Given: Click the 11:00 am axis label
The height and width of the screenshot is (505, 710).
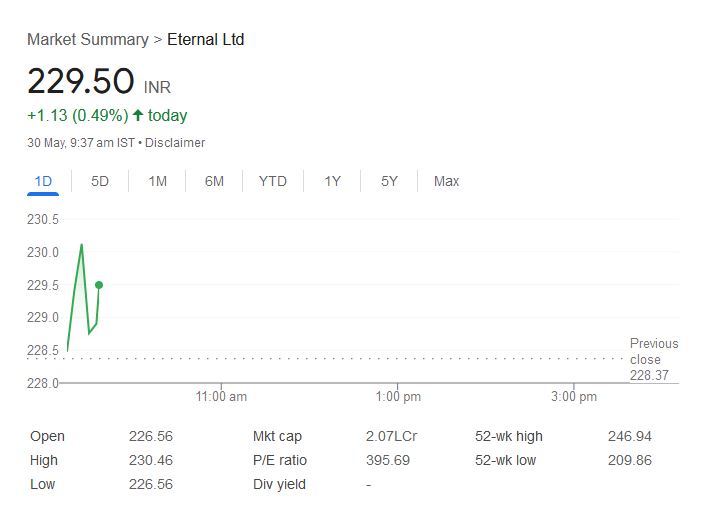Looking at the screenshot, I should [x=221, y=397].
